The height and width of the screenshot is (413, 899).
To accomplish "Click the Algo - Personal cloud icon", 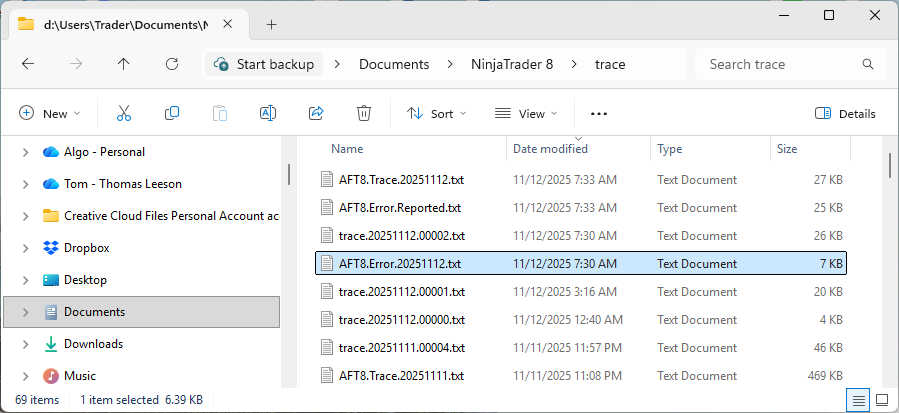I will tap(50, 152).
